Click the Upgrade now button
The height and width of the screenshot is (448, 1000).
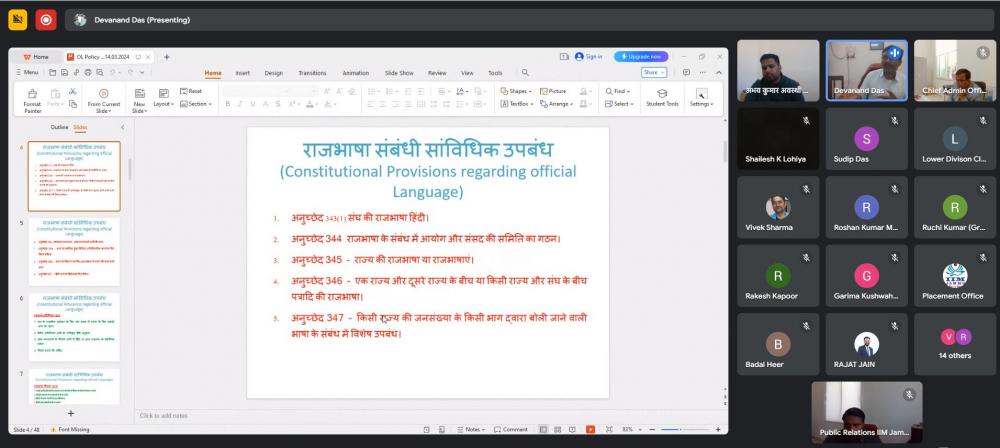click(641, 57)
